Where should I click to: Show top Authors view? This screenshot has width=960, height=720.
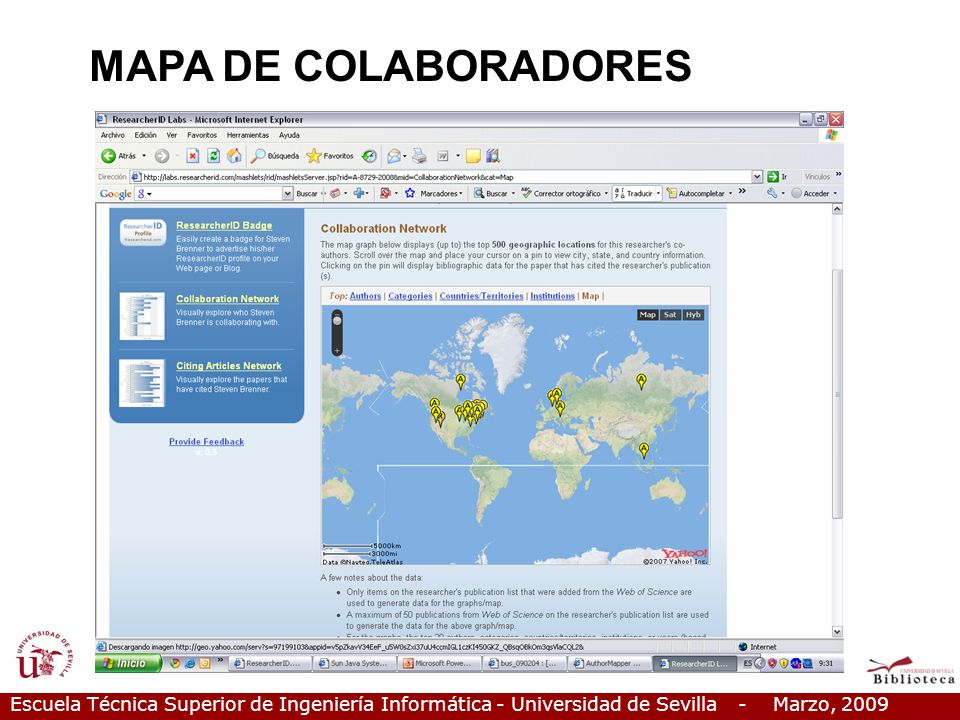point(366,296)
